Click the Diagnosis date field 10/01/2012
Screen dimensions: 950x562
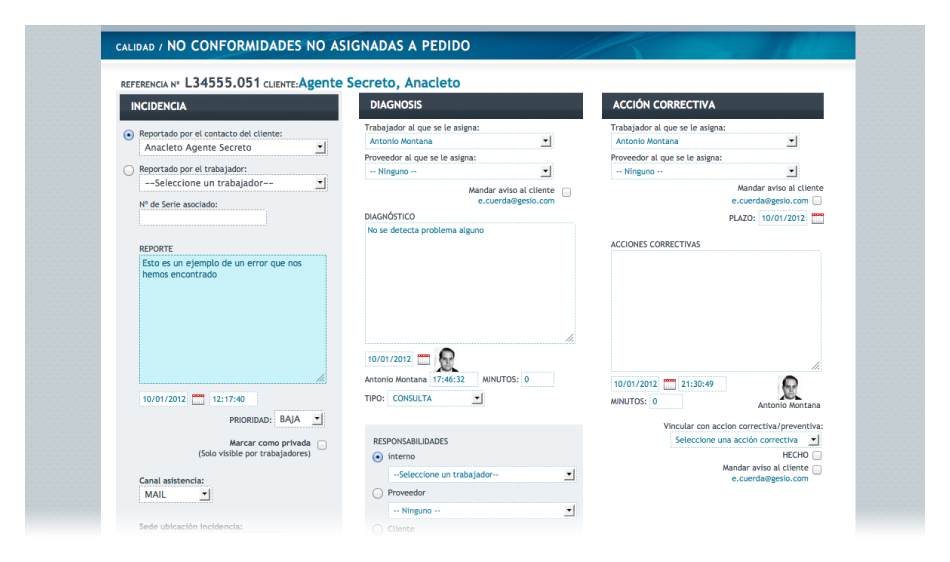389,359
